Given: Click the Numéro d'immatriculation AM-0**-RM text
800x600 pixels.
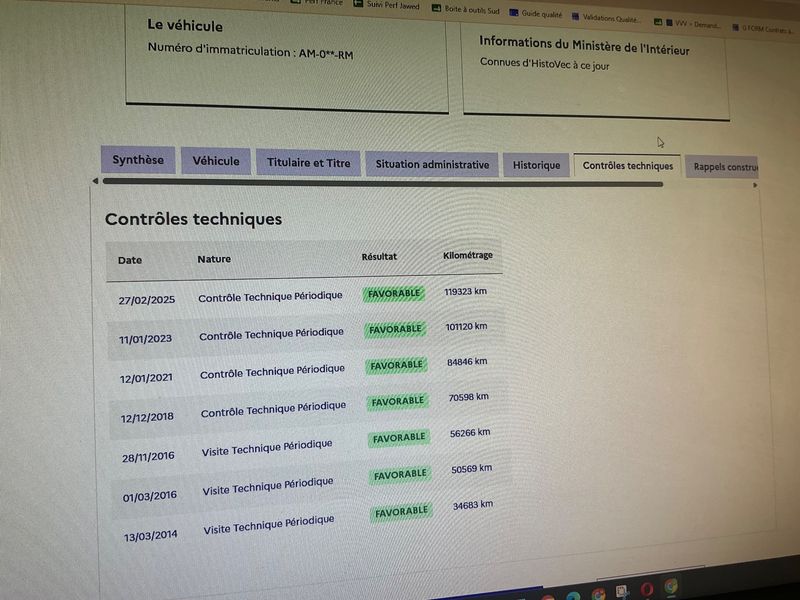Looking at the screenshot, I should point(251,51).
